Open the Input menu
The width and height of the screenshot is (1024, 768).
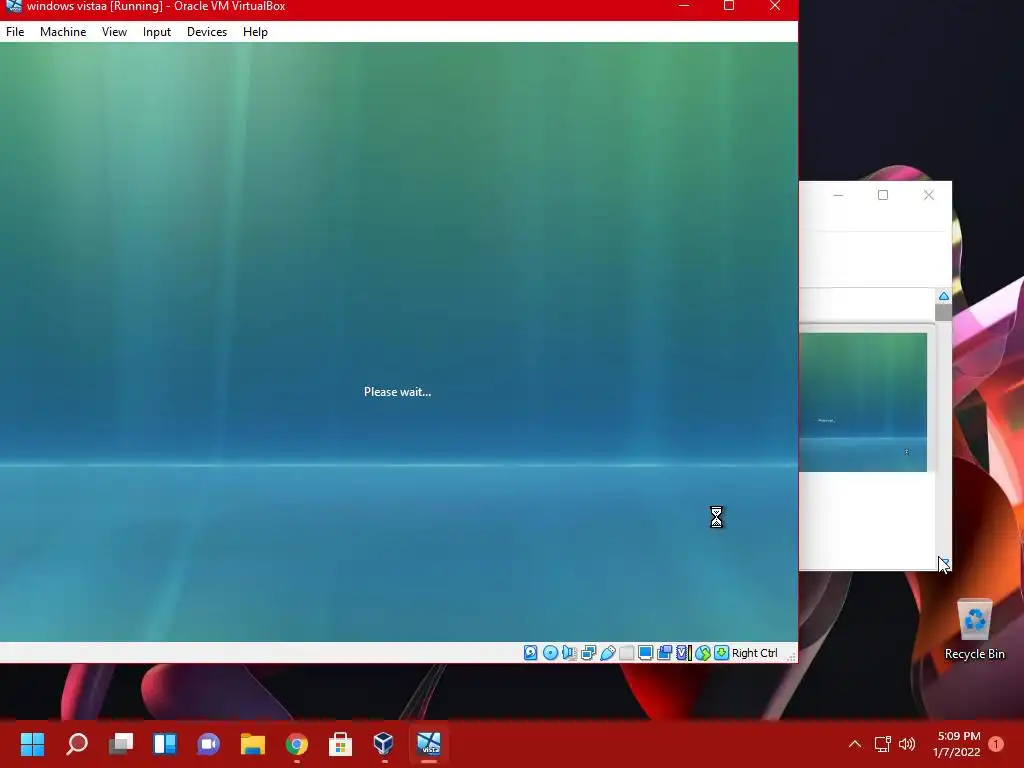point(157,31)
